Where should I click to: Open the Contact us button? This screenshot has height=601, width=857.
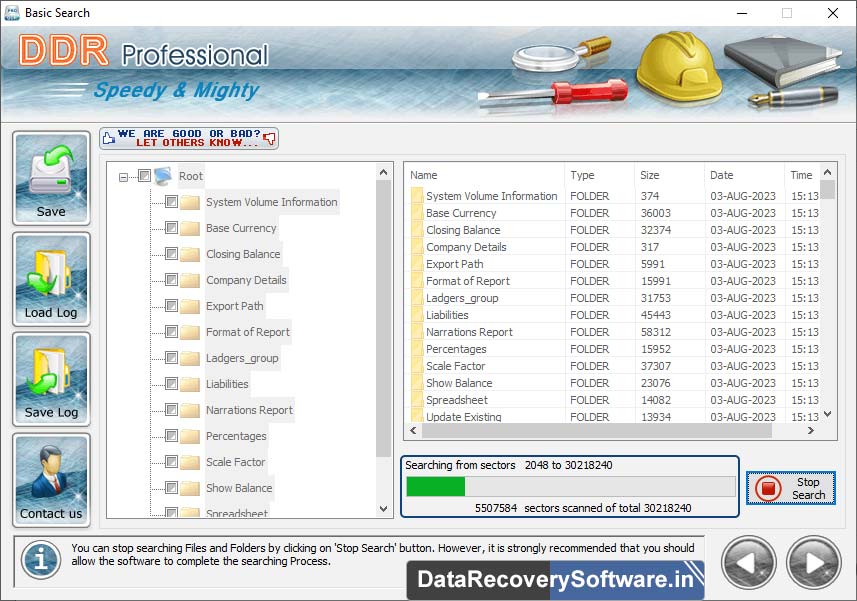[x=51, y=480]
